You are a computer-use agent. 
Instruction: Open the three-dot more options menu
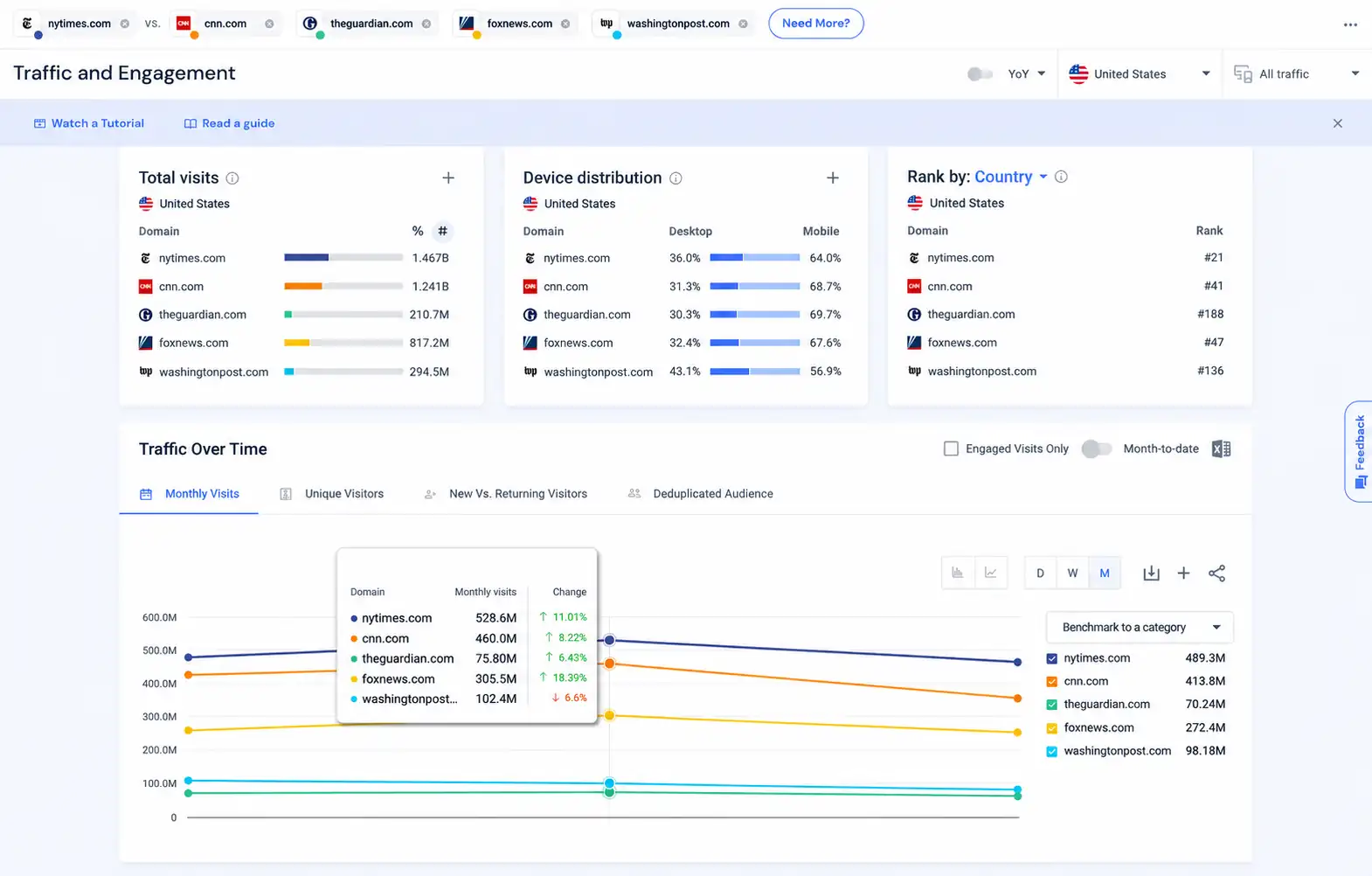[x=1350, y=24]
